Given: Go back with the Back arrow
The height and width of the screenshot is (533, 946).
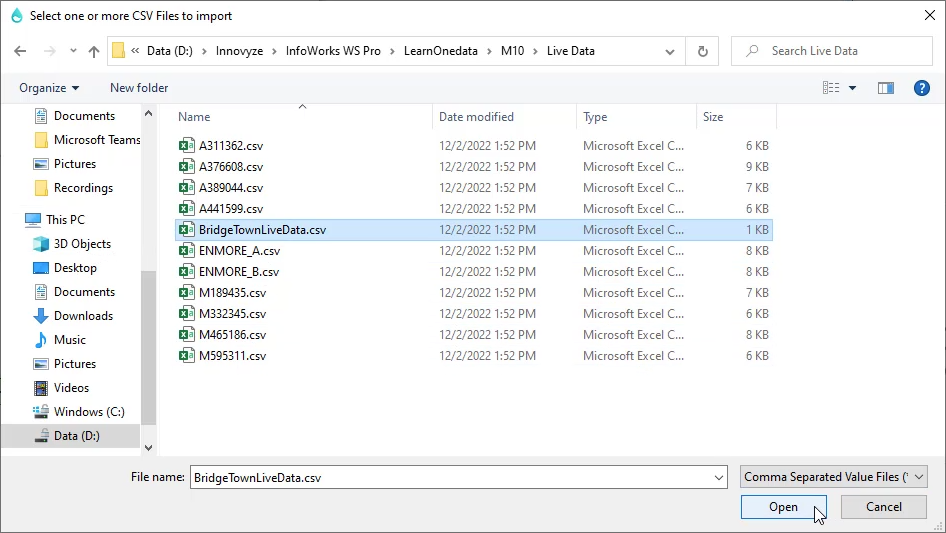Looking at the screenshot, I should 20,51.
